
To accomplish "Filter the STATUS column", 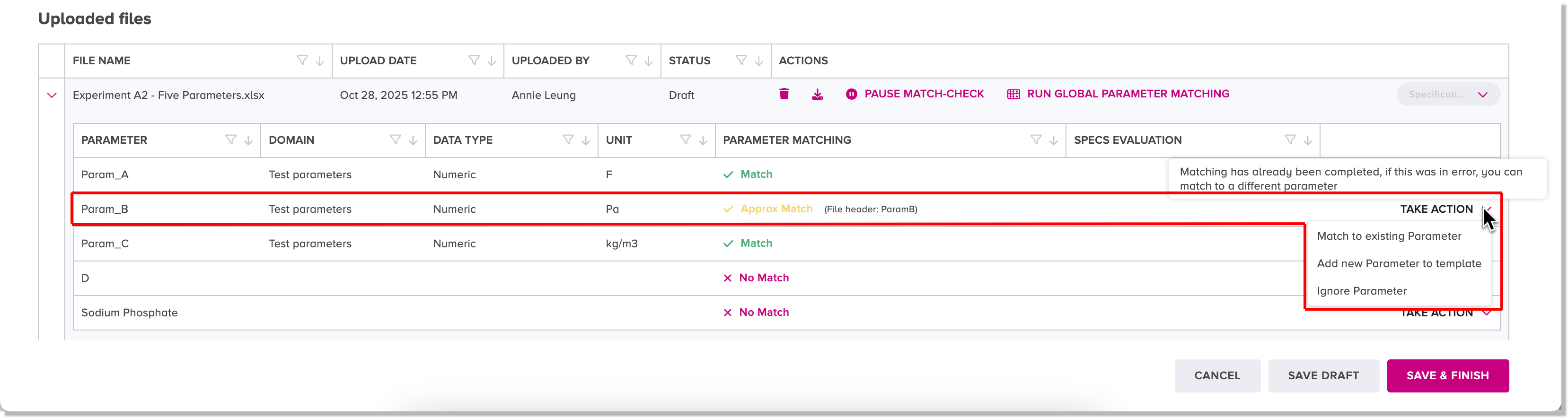I will pyautogui.click(x=740, y=60).
